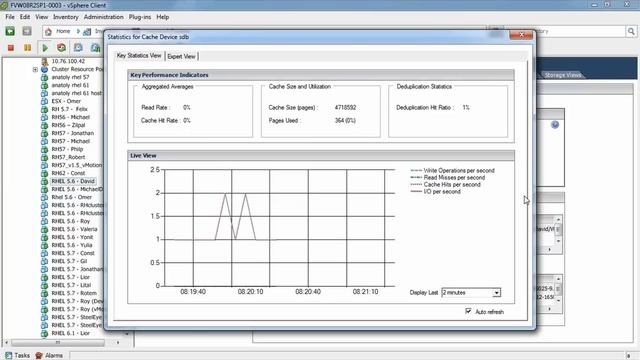Click the green Power On play icon
This screenshot has width=640, height=360.
point(45,48)
